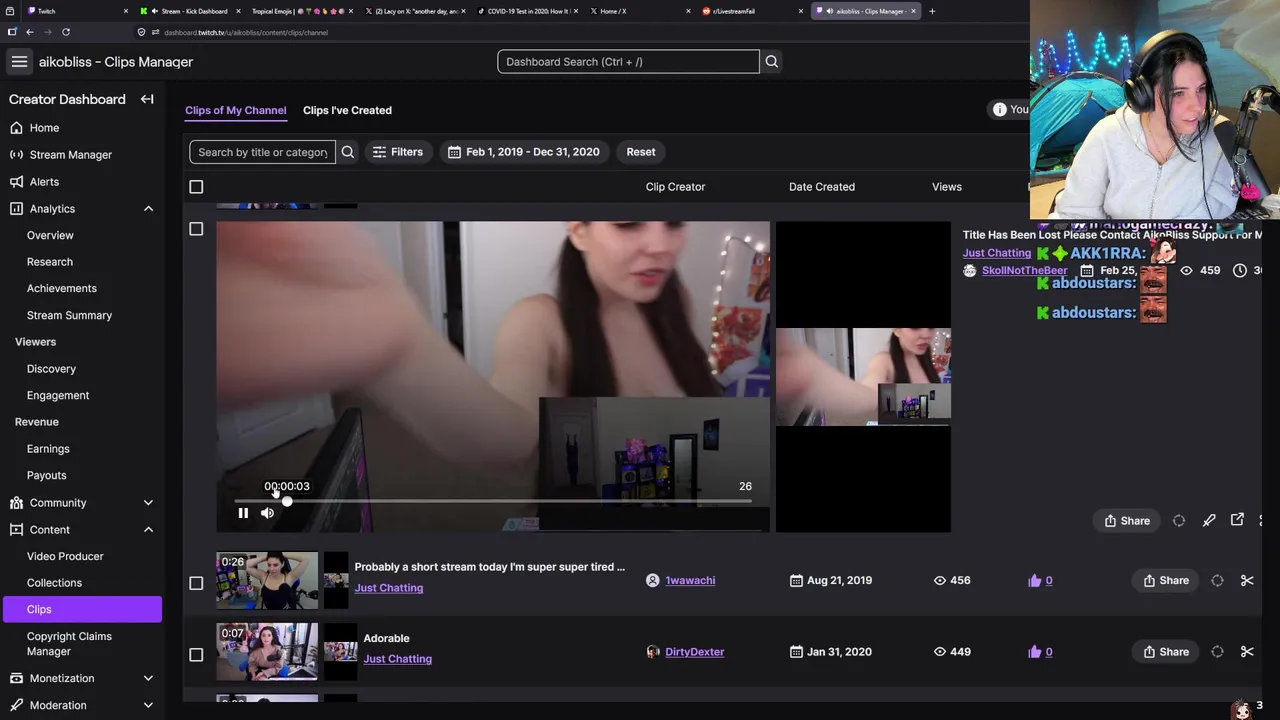Sort by Views column header
The height and width of the screenshot is (720, 1280).
946,187
